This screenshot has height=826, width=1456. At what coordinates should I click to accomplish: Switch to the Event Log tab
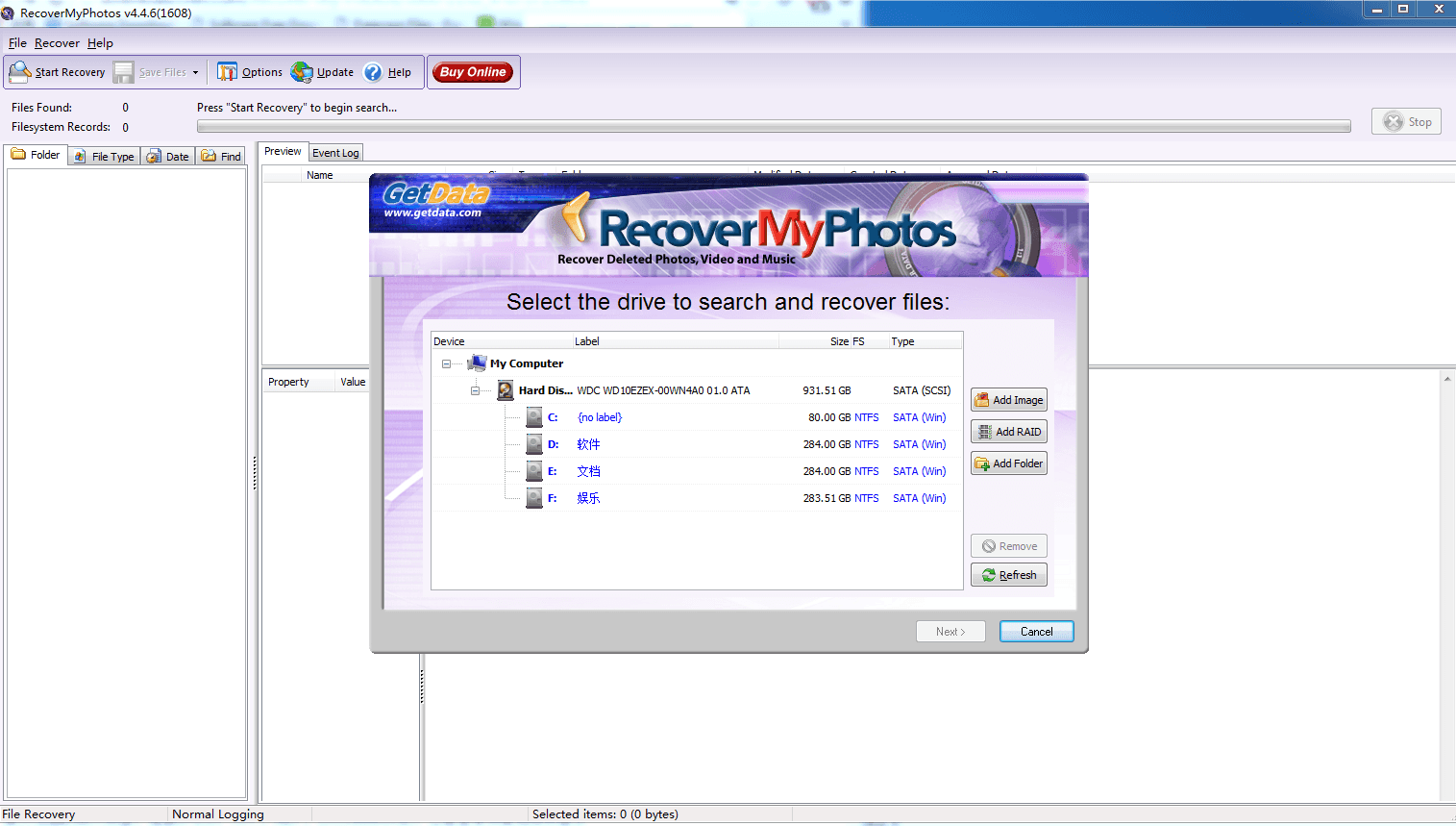coord(334,152)
